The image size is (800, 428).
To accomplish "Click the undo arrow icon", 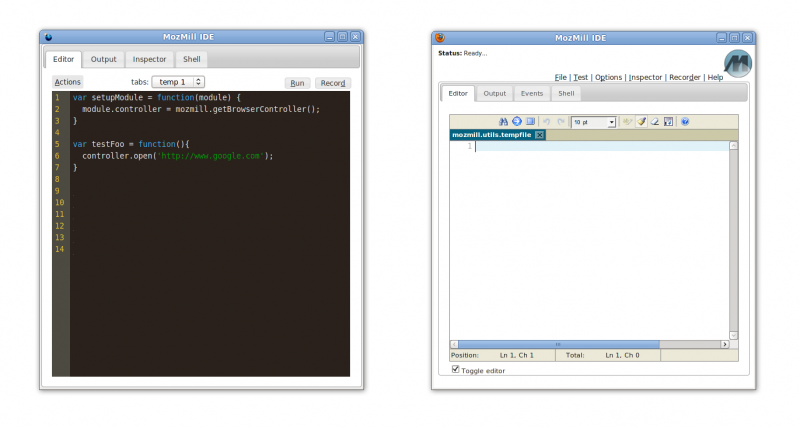I will (546, 121).
